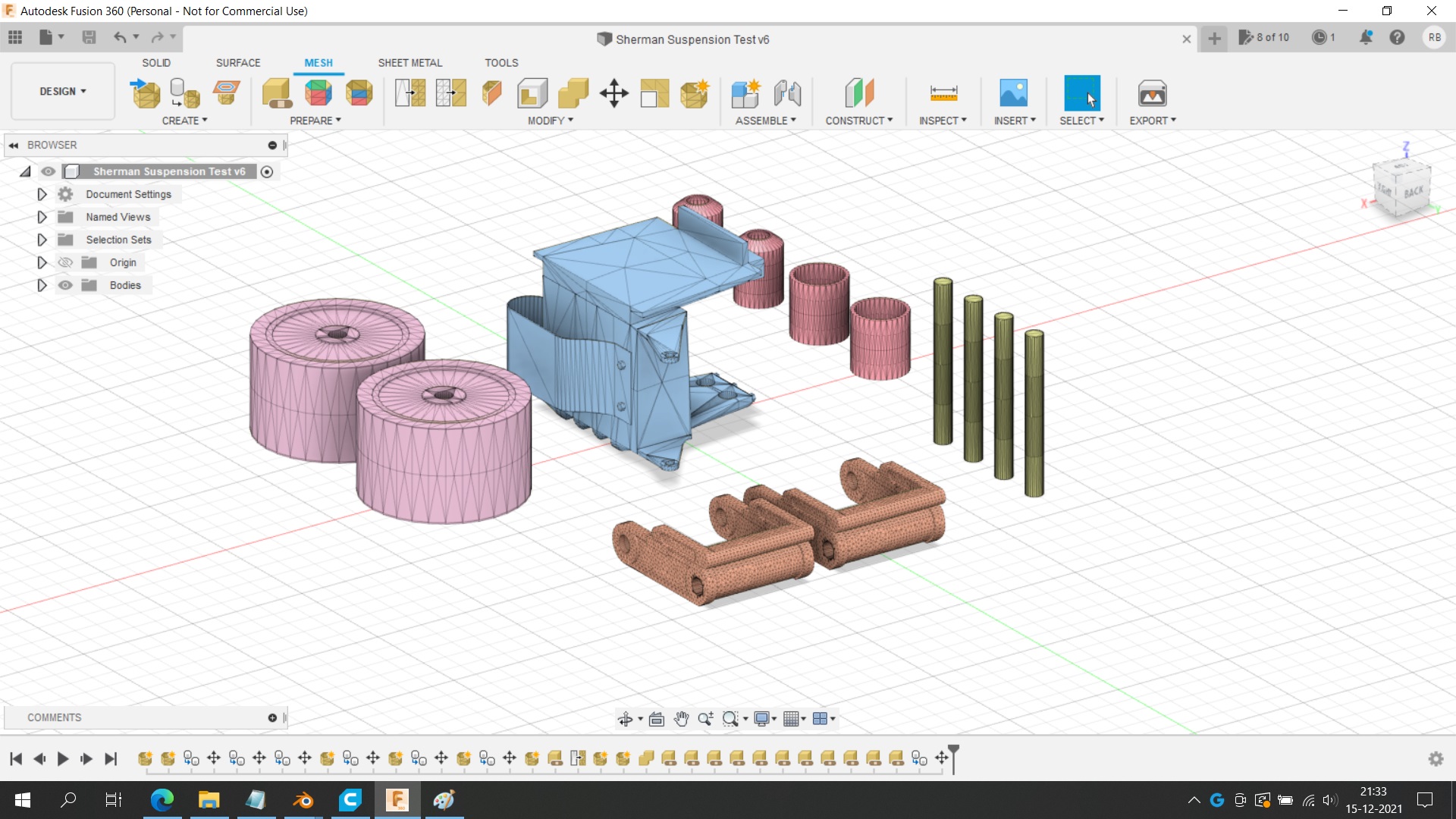1456x819 pixels.
Task: Select the Move/Copy tool icon
Action: pyautogui.click(x=613, y=93)
